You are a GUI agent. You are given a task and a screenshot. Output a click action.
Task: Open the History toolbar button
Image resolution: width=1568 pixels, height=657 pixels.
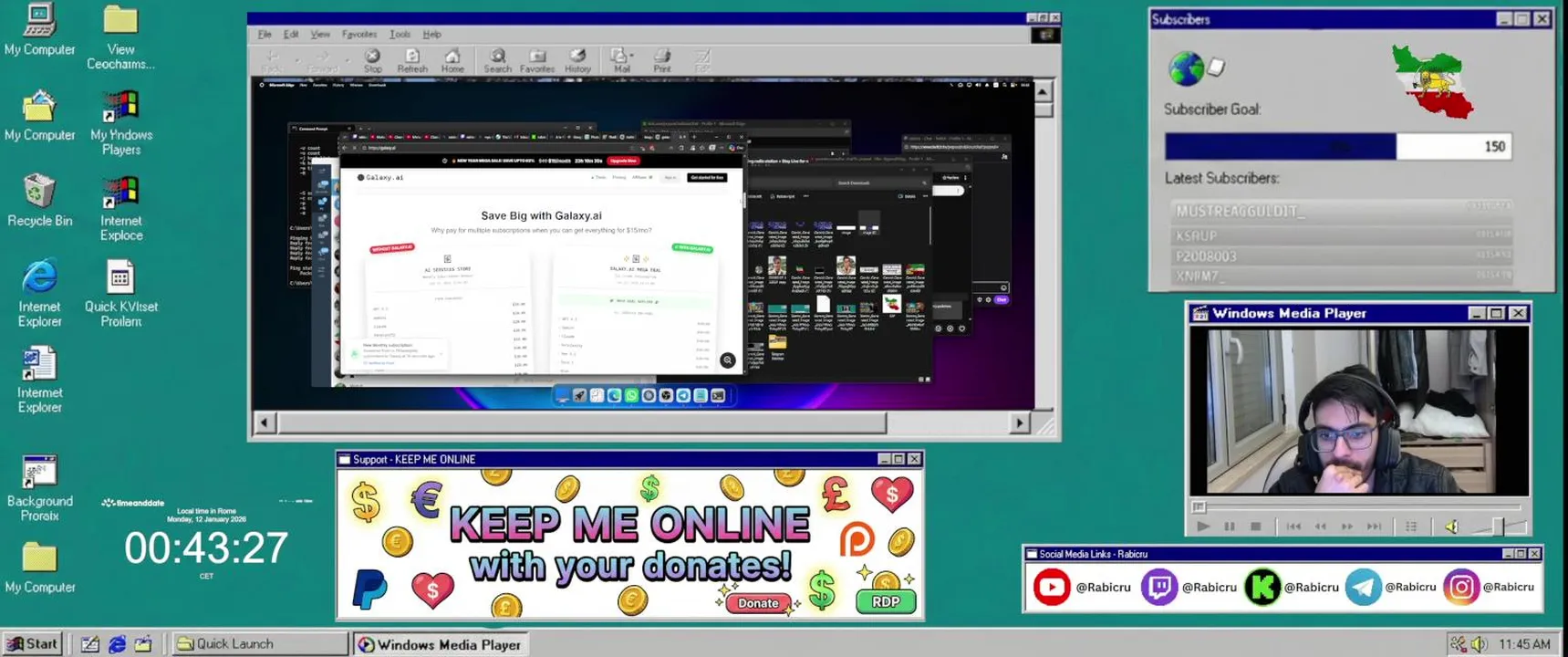tap(577, 61)
